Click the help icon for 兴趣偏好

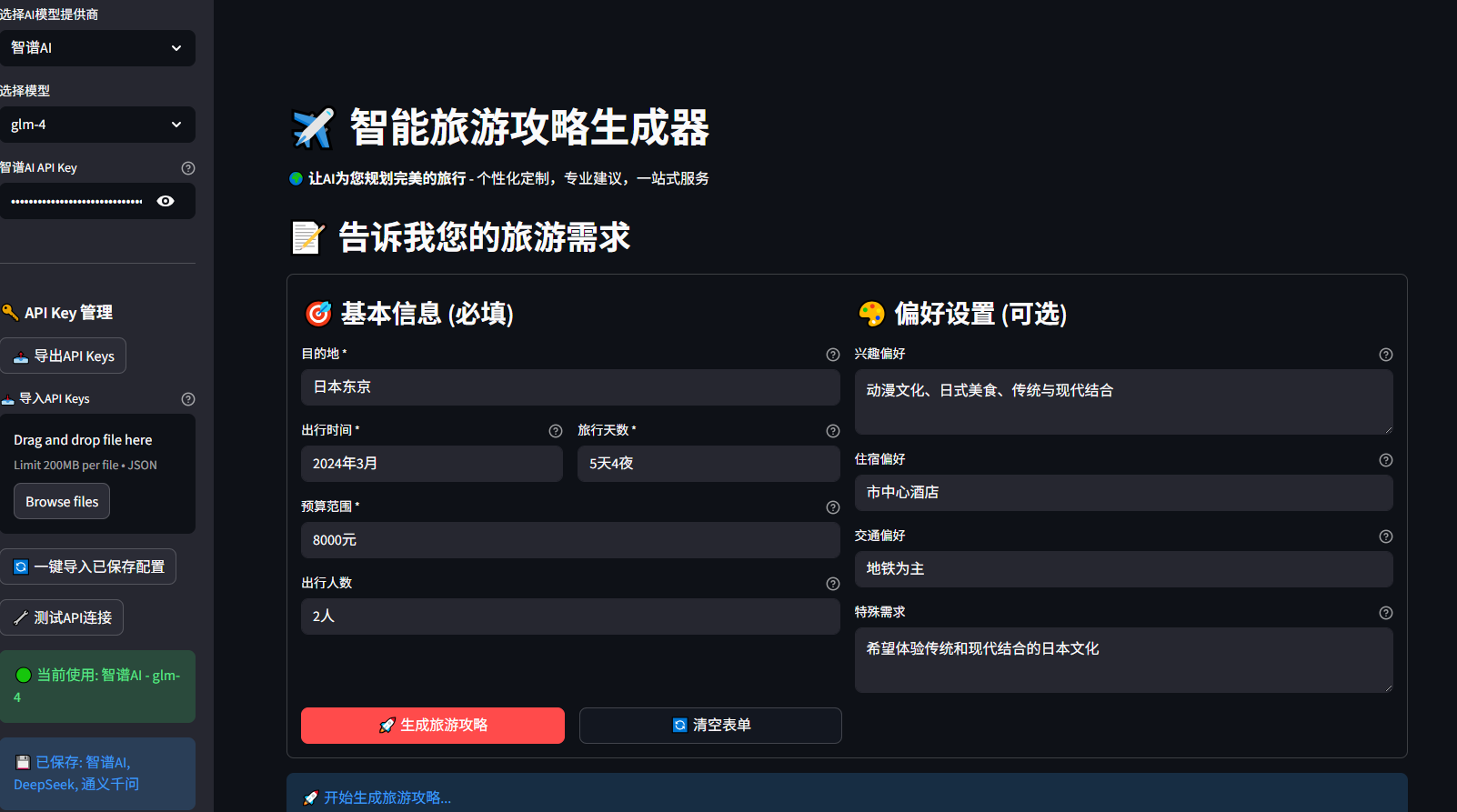pos(1386,355)
